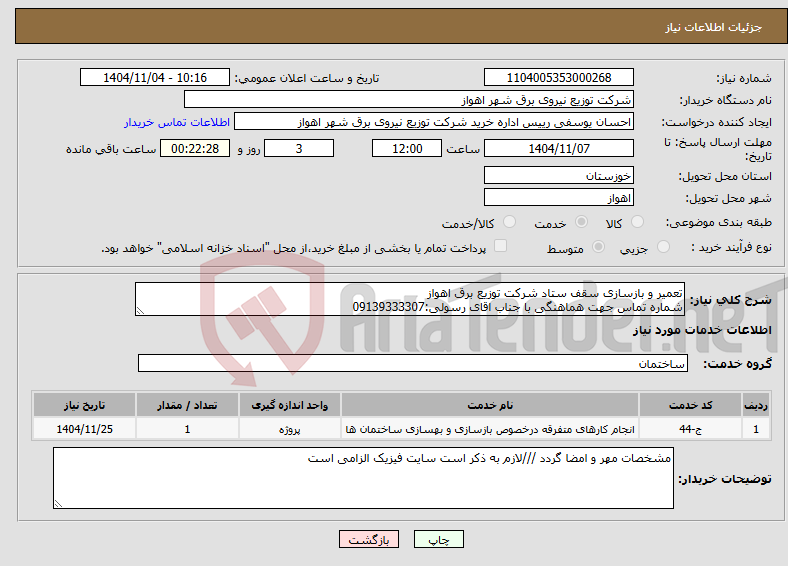788x566 pixels.
Task: Click the گروه خدمت label
Action: 737,363
